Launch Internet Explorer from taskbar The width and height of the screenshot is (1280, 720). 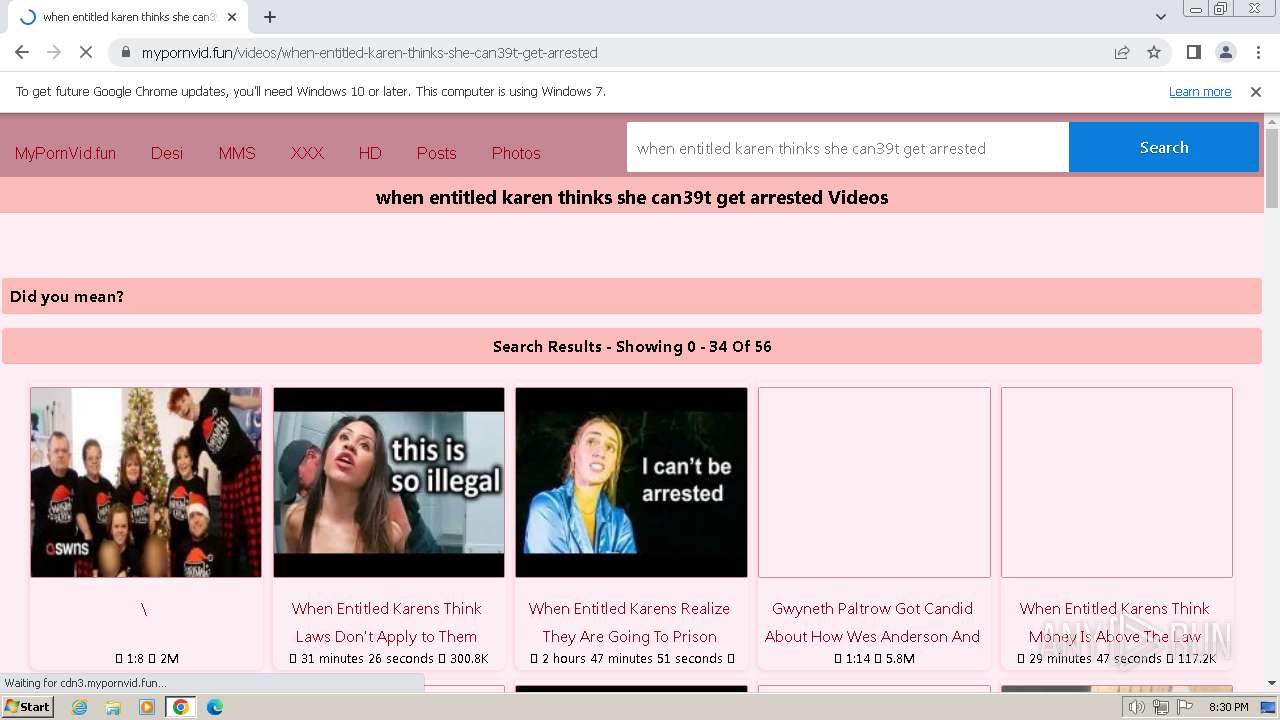click(x=79, y=707)
